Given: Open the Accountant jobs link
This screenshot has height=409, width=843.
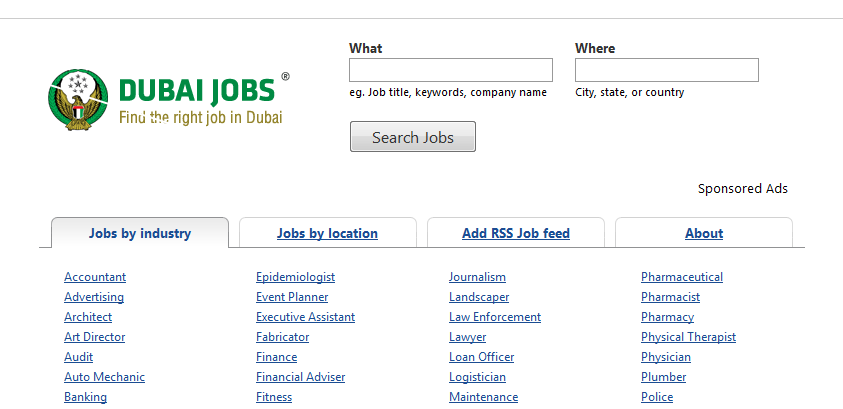Looking at the screenshot, I should pyautogui.click(x=95, y=277).
